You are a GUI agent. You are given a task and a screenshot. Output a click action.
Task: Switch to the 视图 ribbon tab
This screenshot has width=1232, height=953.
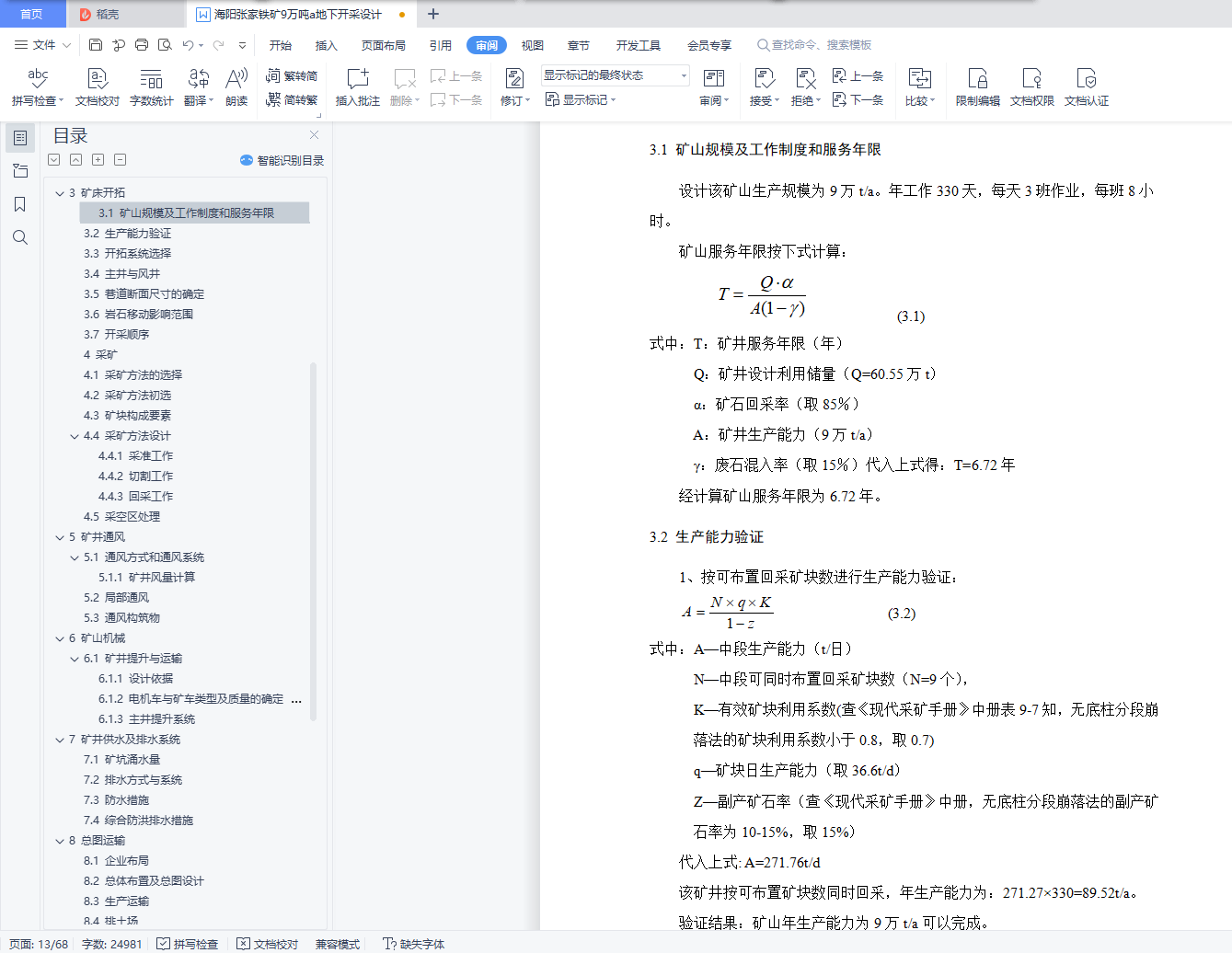coord(533,45)
